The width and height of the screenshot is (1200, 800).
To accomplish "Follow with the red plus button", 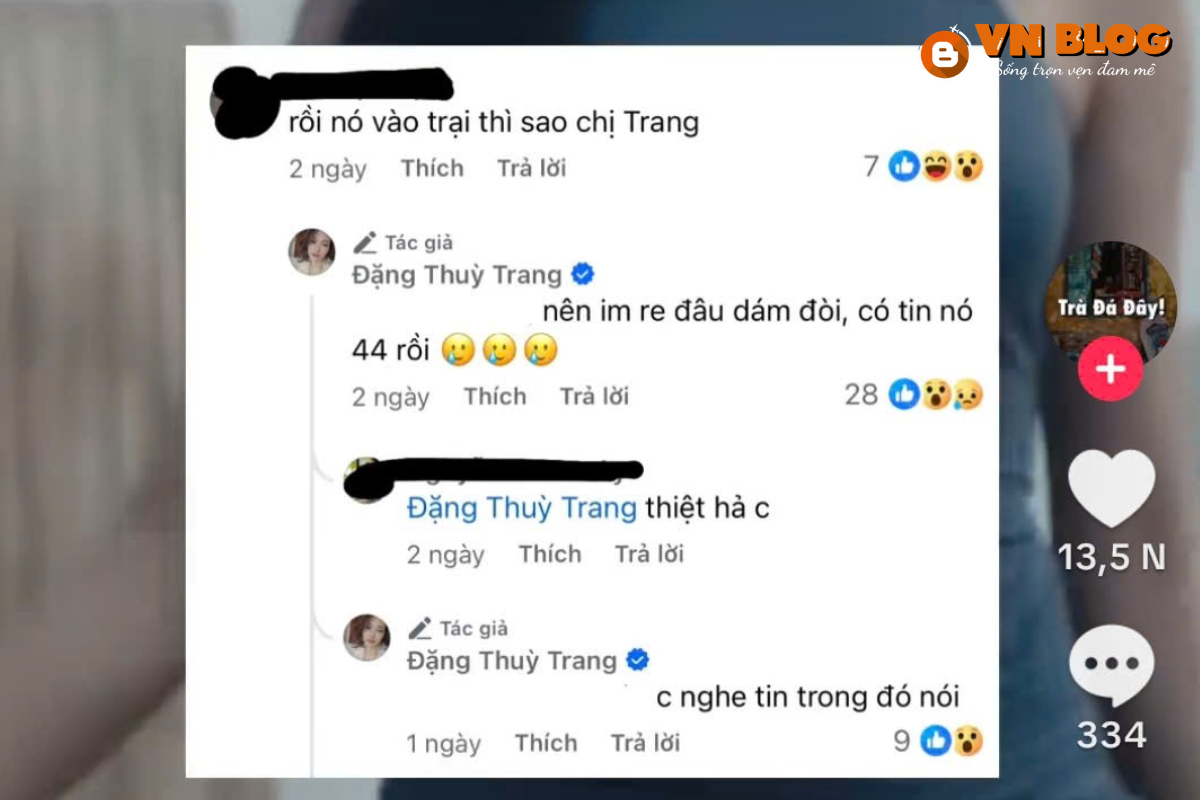I will [1110, 370].
